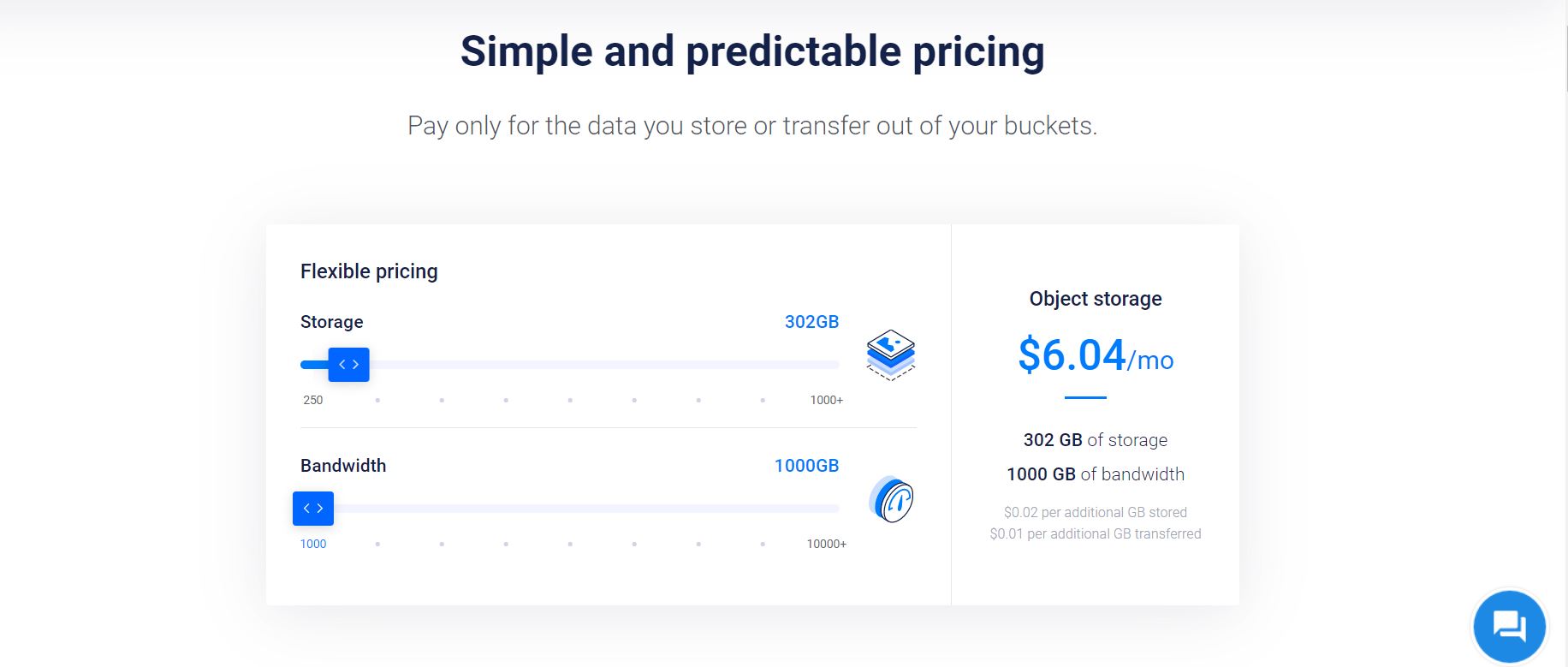The width and height of the screenshot is (1568, 667).
Task: Click the "$0.02 per additional GB stored" note
Action: 1095,513
